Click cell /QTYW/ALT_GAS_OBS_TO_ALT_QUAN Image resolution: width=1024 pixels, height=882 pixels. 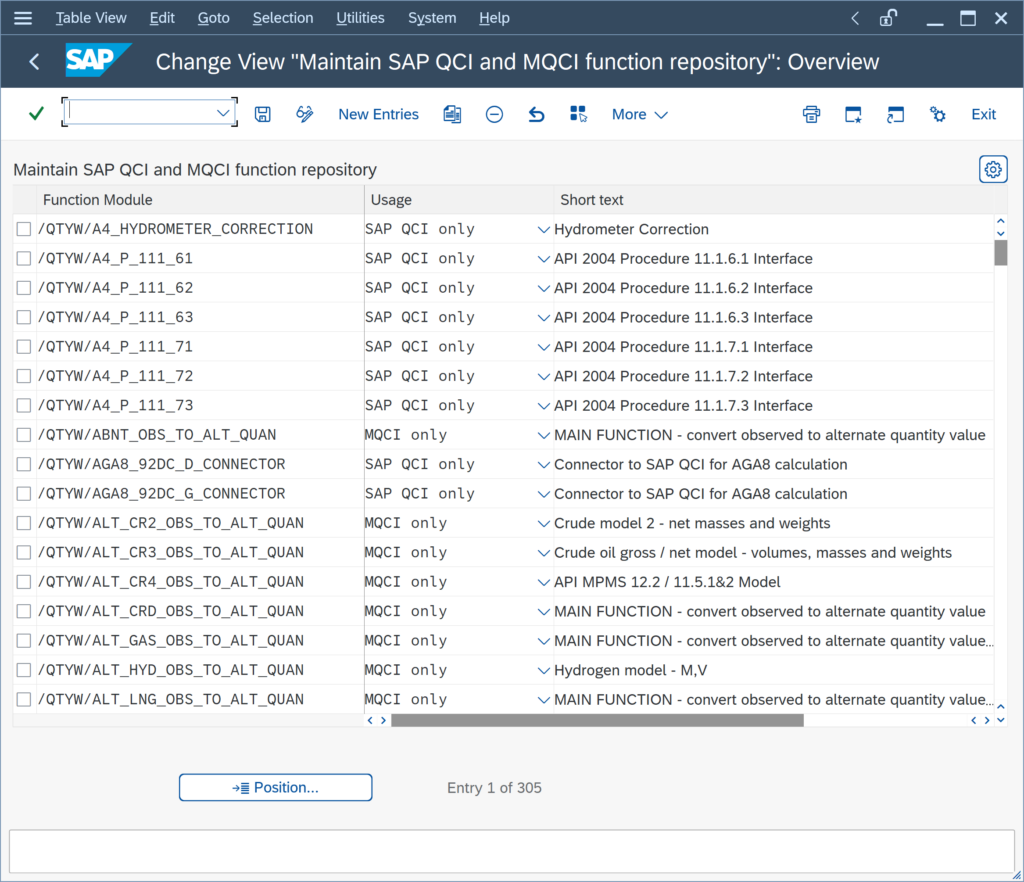point(200,640)
